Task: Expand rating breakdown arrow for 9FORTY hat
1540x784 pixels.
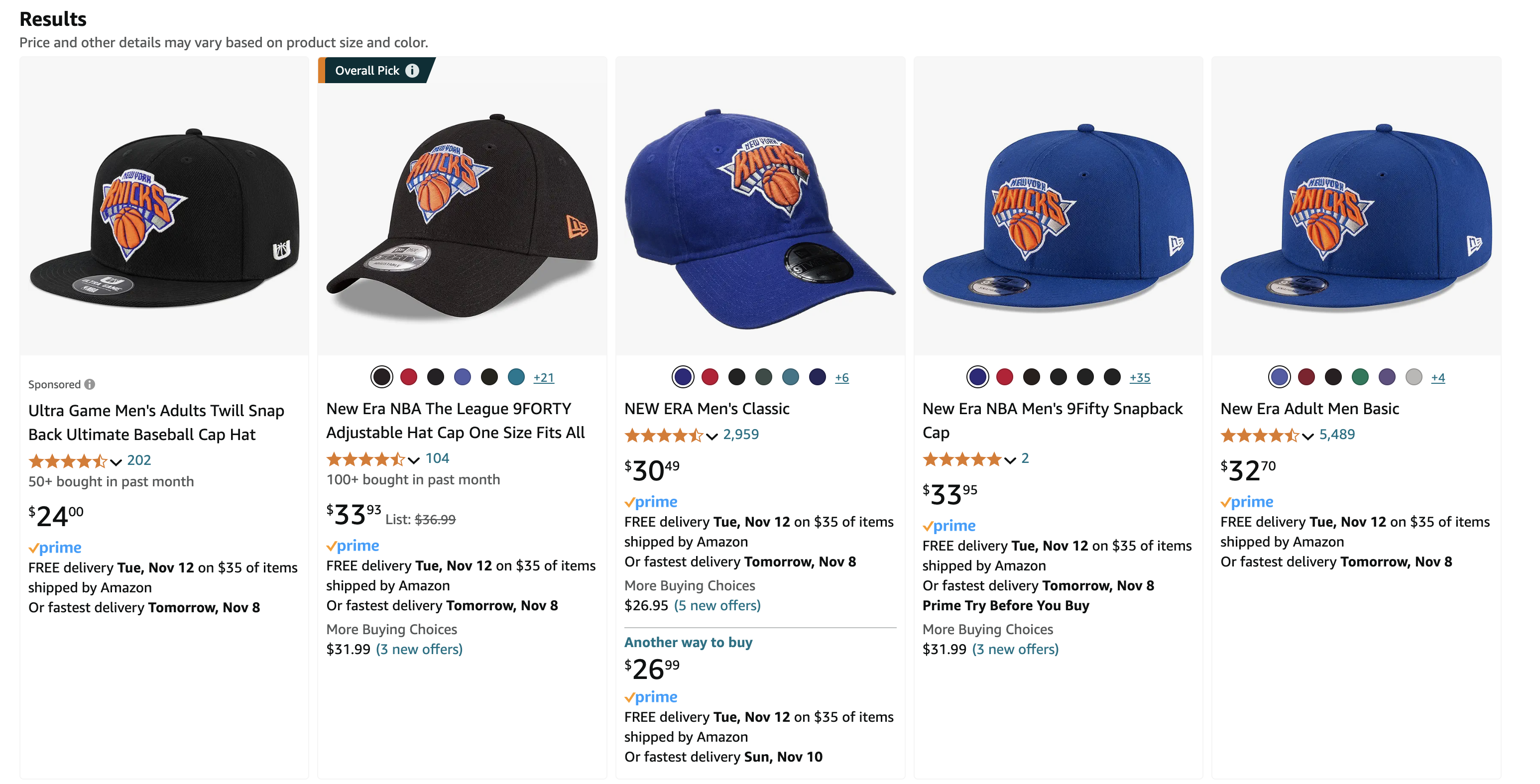Action: pyautogui.click(x=414, y=459)
